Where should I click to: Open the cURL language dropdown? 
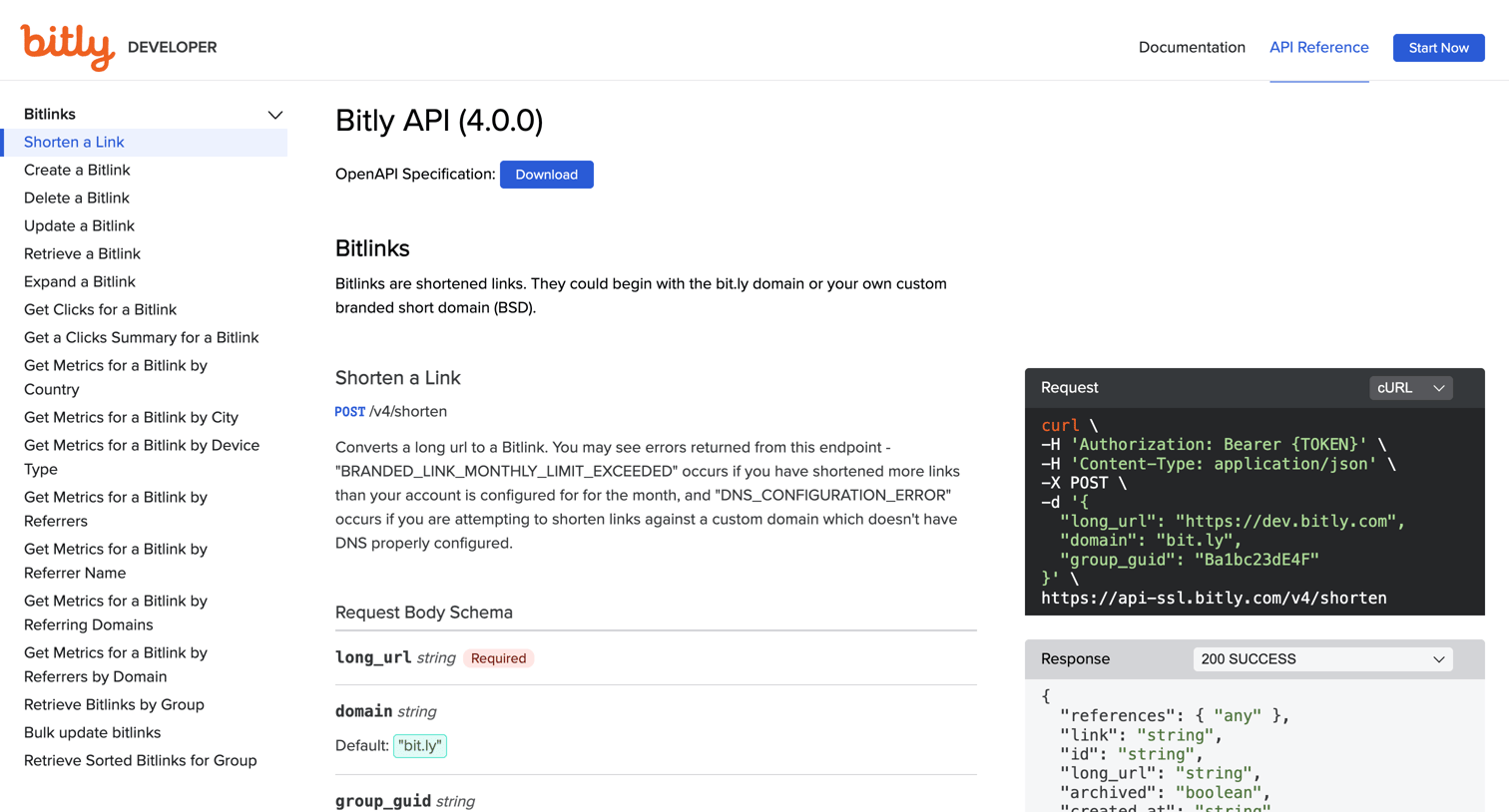[1410, 388]
